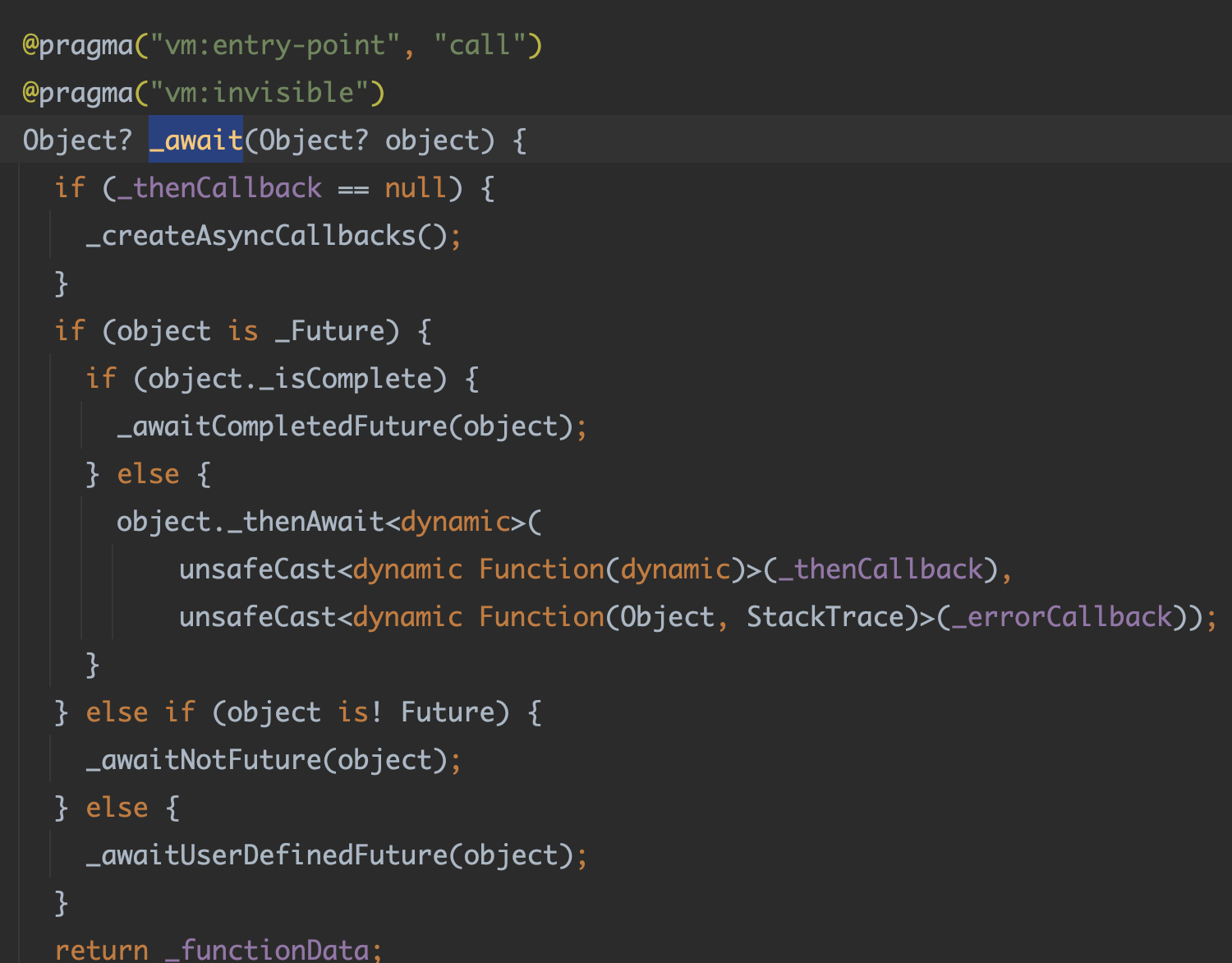
Task: Click the 'Object? object' parameter
Action: 369,141
